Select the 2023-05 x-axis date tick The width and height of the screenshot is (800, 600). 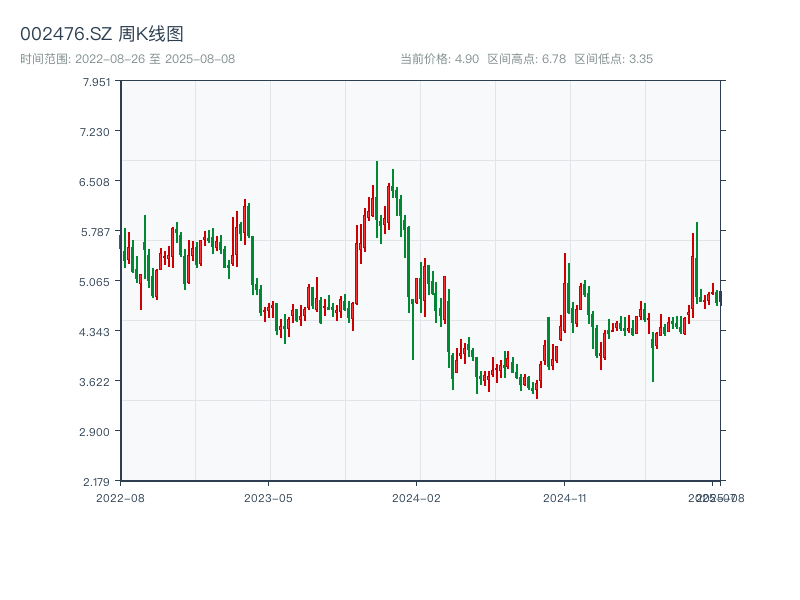[x=268, y=496]
